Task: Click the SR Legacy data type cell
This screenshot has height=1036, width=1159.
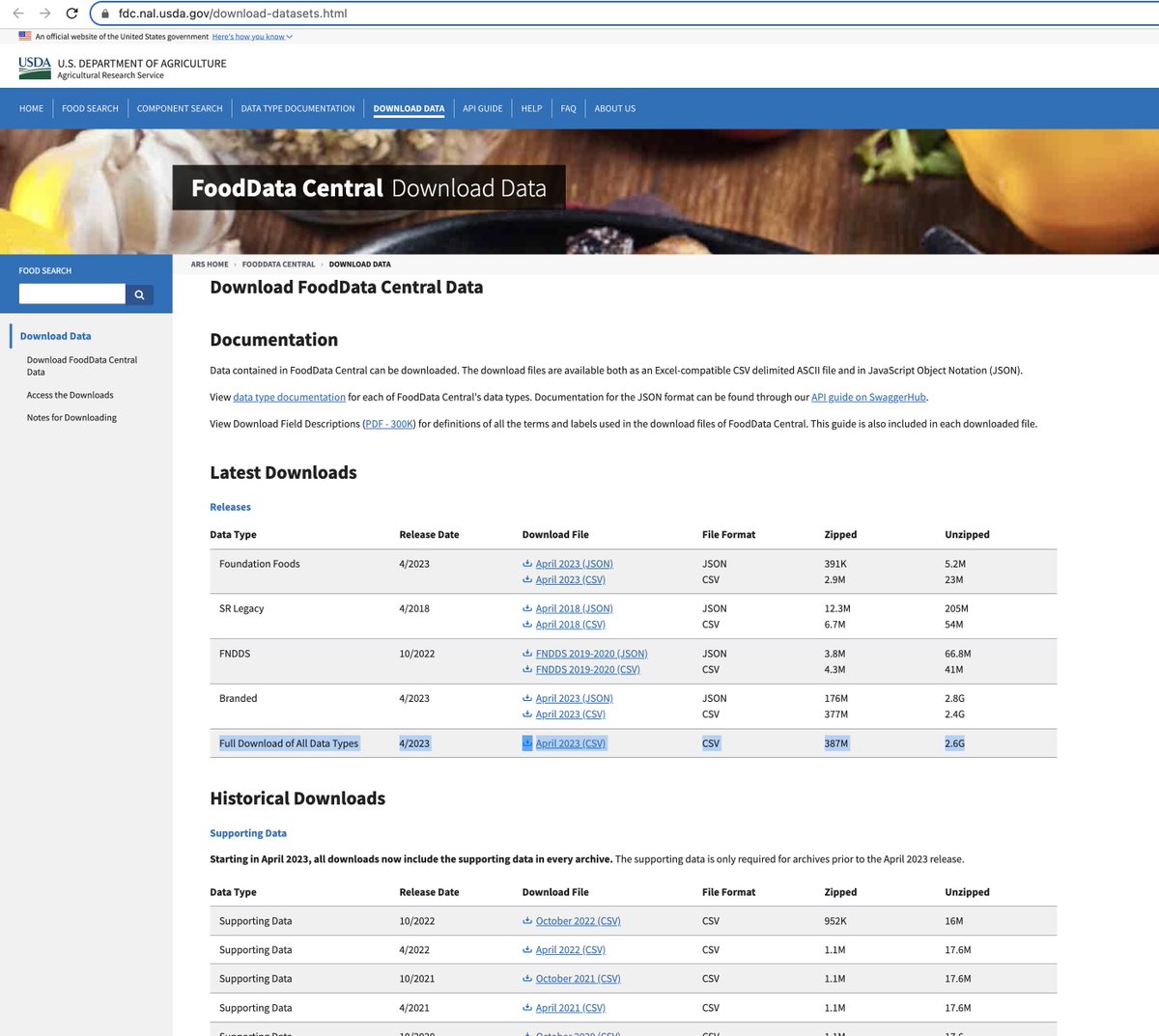Action: [241, 609]
